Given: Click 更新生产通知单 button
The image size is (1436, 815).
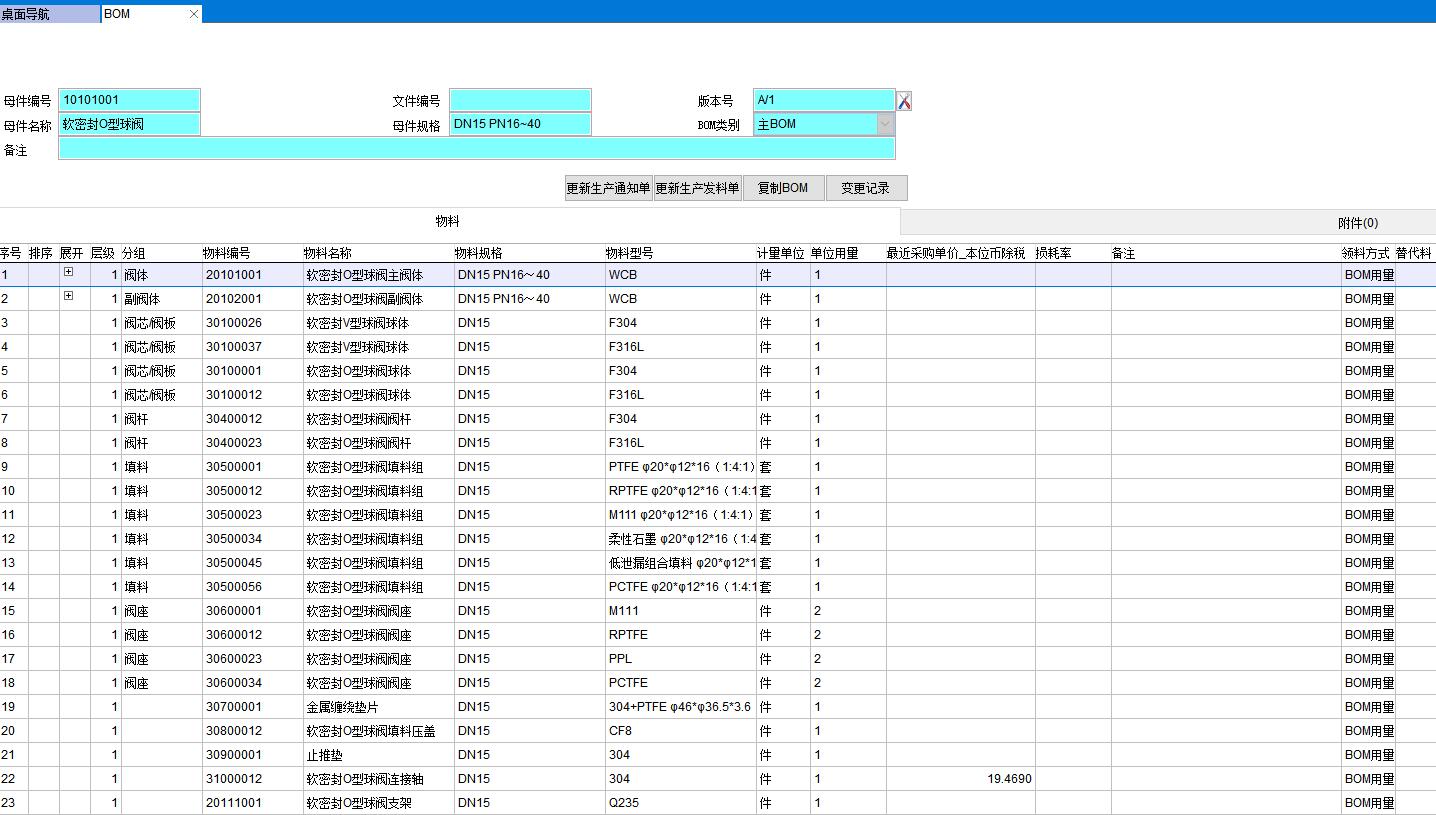Looking at the screenshot, I should click(608, 188).
